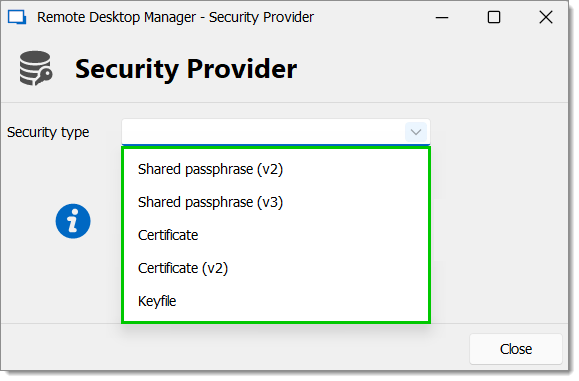Viewport: 579px width, 381px height.
Task: Click the Security Provider database key icon
Action: point(35,68)
